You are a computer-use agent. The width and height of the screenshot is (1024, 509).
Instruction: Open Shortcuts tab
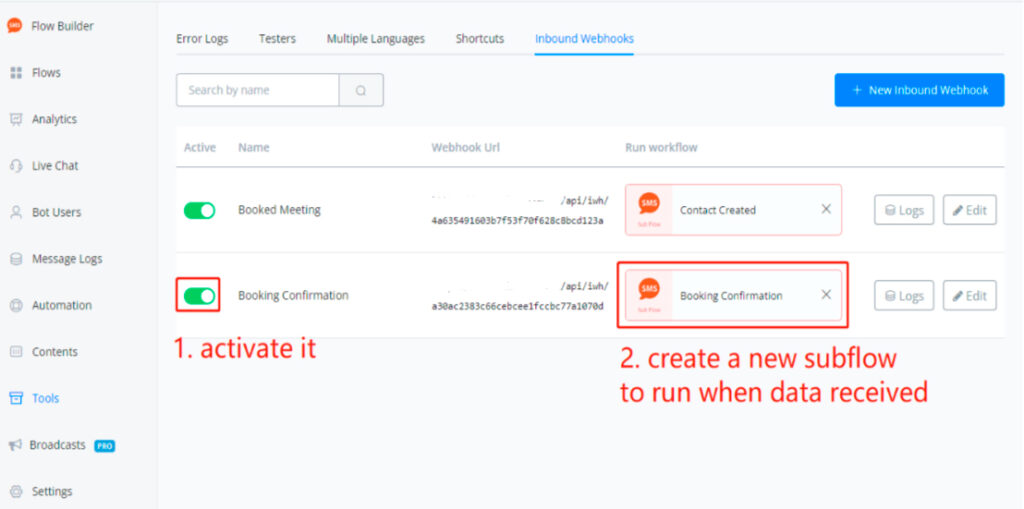tap(480, 39)
